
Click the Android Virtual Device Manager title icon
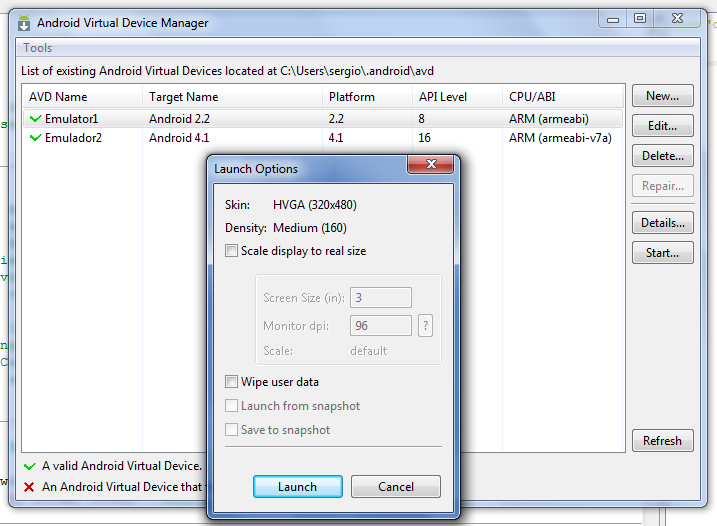click(x=24, y=23)
